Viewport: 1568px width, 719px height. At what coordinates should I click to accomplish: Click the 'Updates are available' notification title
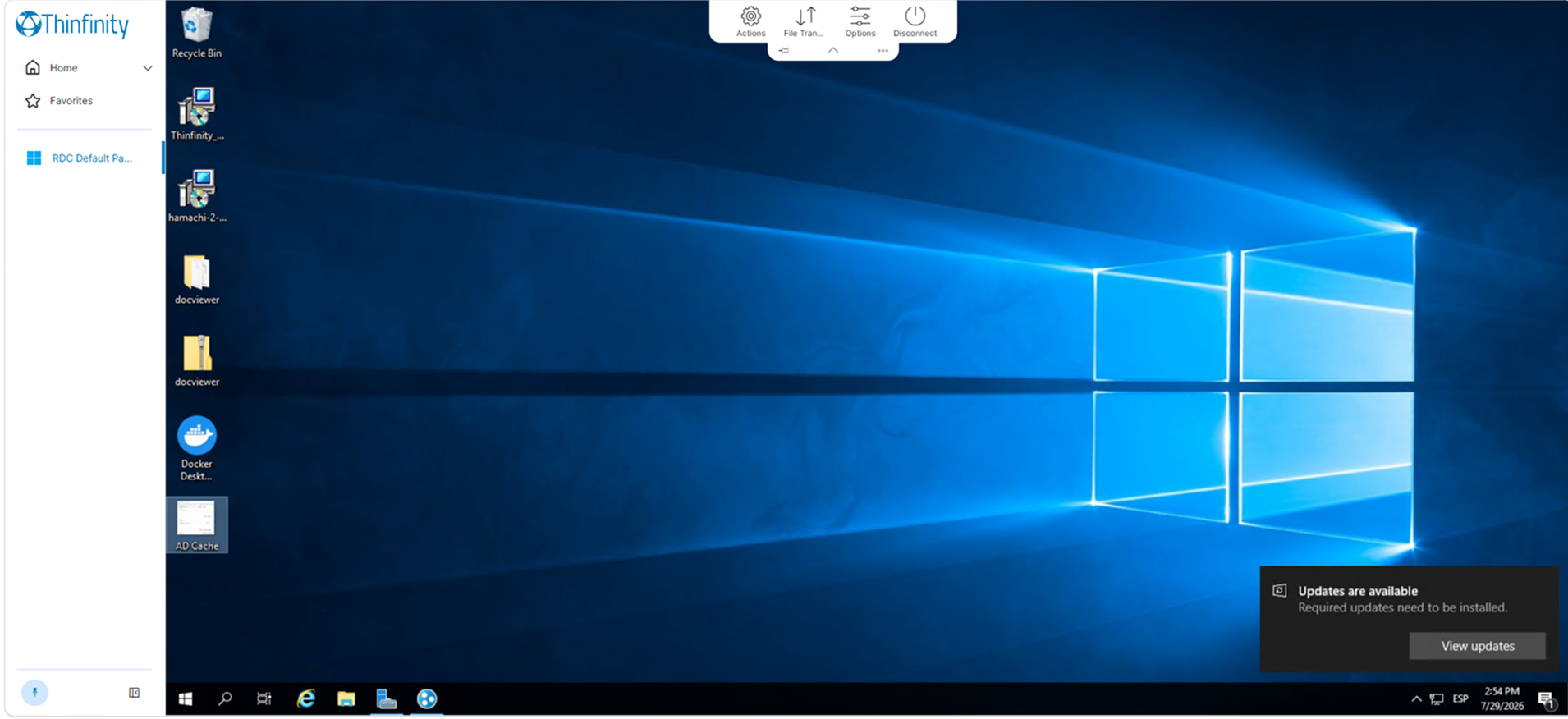click(x=1358, y=591)
